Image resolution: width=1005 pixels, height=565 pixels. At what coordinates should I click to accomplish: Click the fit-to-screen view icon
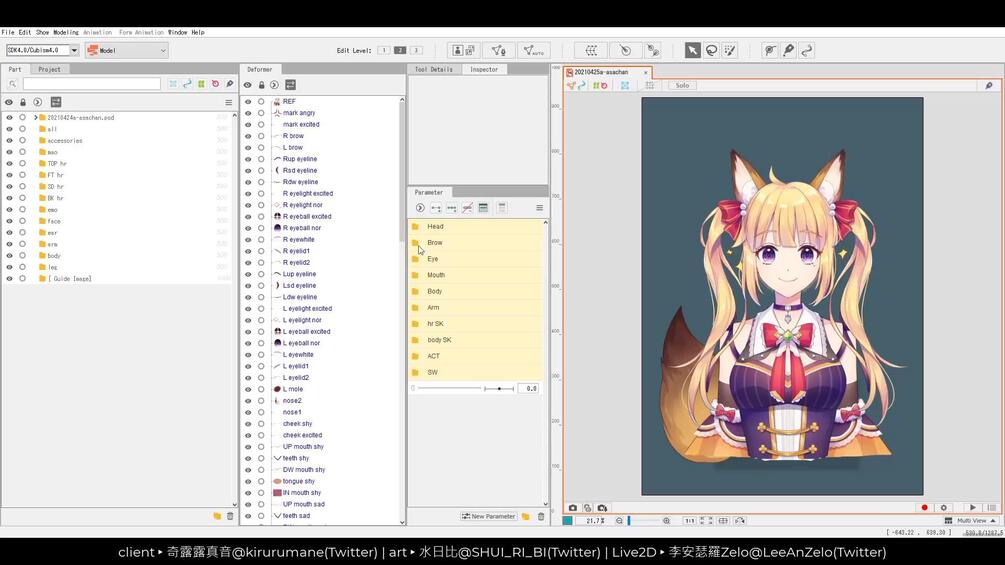[706, 521]
